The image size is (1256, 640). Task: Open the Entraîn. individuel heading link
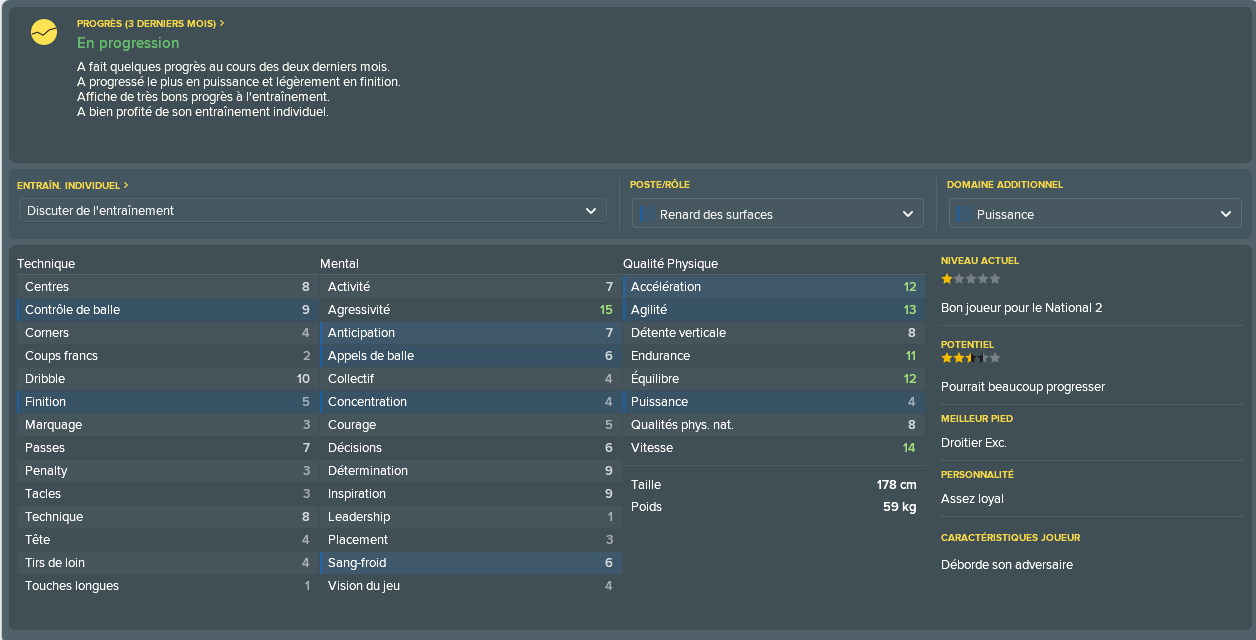pyautogui.click(x=73, y=185)
